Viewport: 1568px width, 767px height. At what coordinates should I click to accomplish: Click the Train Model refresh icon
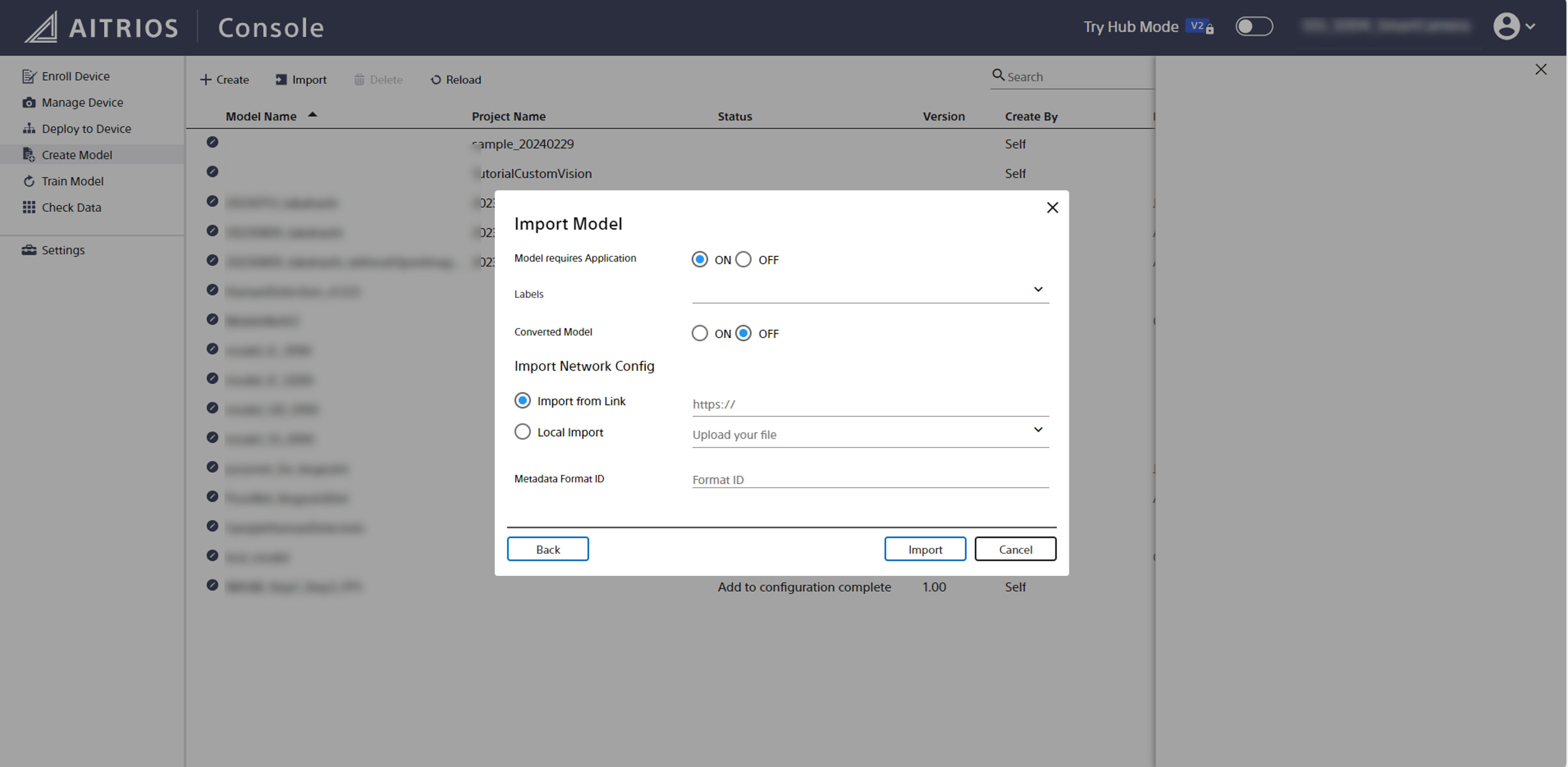[x=29, y=181]
